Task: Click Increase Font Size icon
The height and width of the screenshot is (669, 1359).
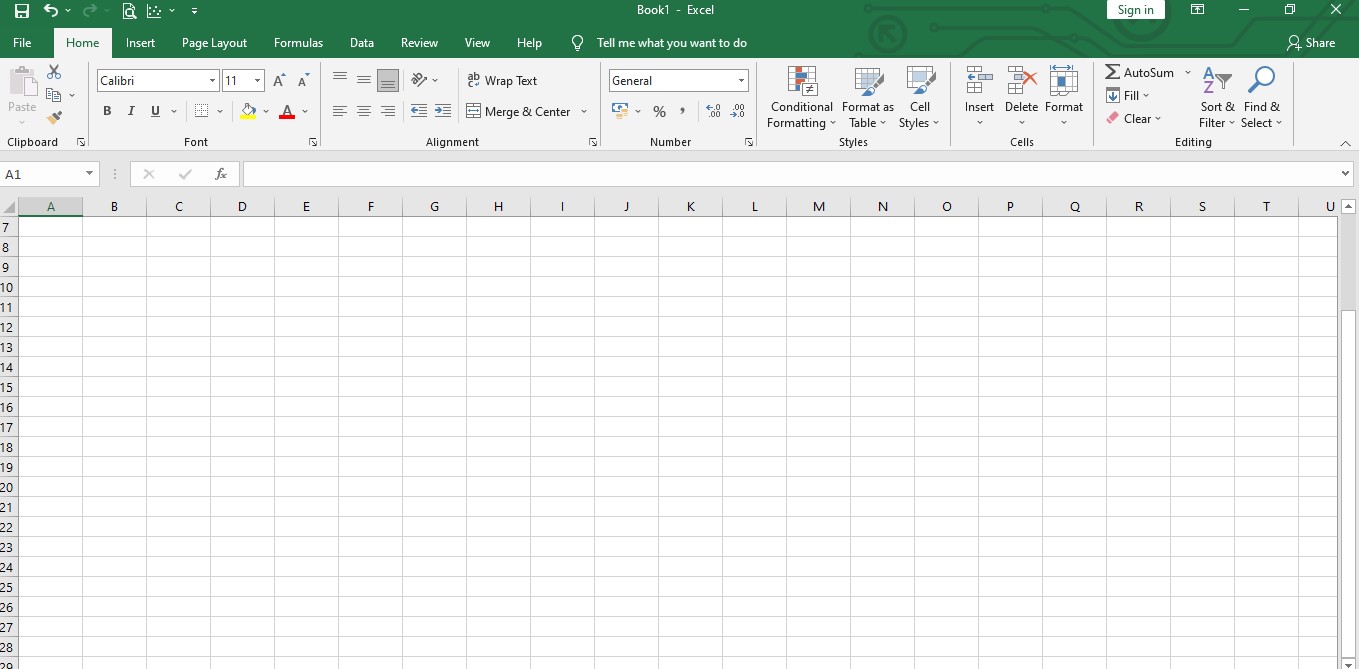Action: [279, 81]
